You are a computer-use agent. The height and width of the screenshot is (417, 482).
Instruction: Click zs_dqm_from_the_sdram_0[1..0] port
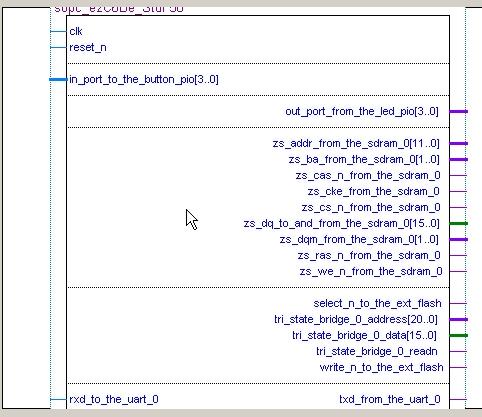coord(359,239)
